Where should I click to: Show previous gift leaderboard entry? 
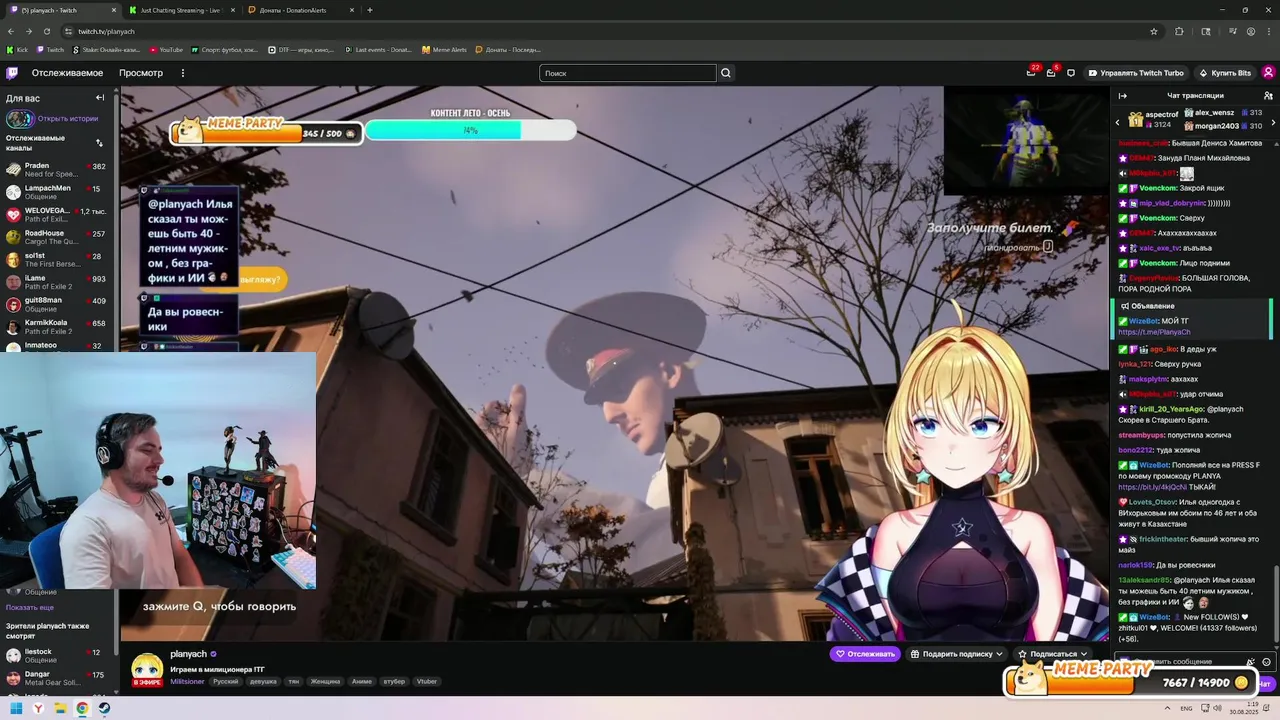[x=1117, y=122]
